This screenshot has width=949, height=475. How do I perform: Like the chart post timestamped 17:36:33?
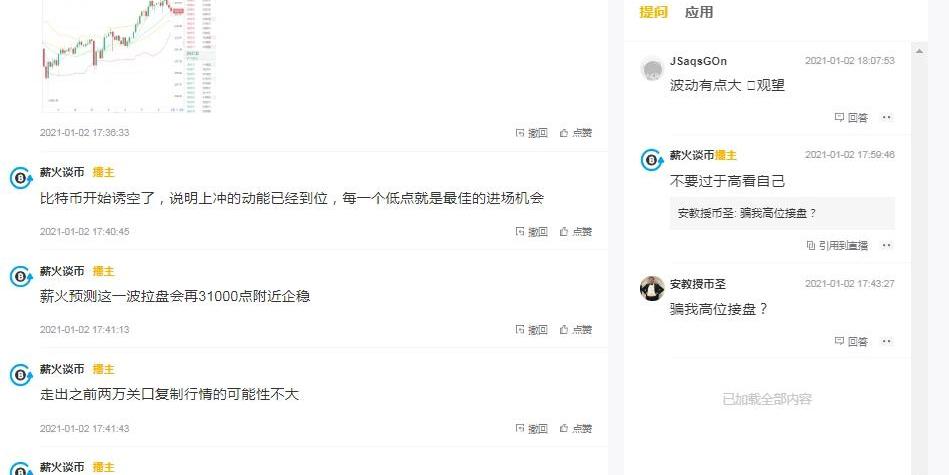pos(575,133)
